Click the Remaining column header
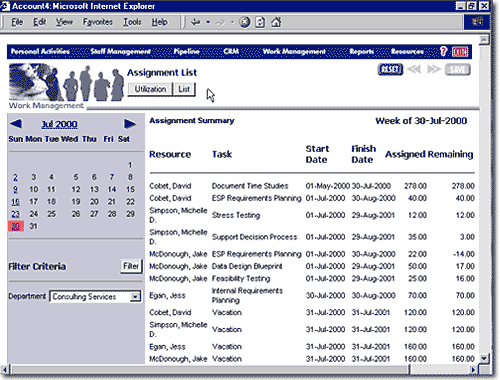Viewport: 500px width, 380px height. pos(450,154)
